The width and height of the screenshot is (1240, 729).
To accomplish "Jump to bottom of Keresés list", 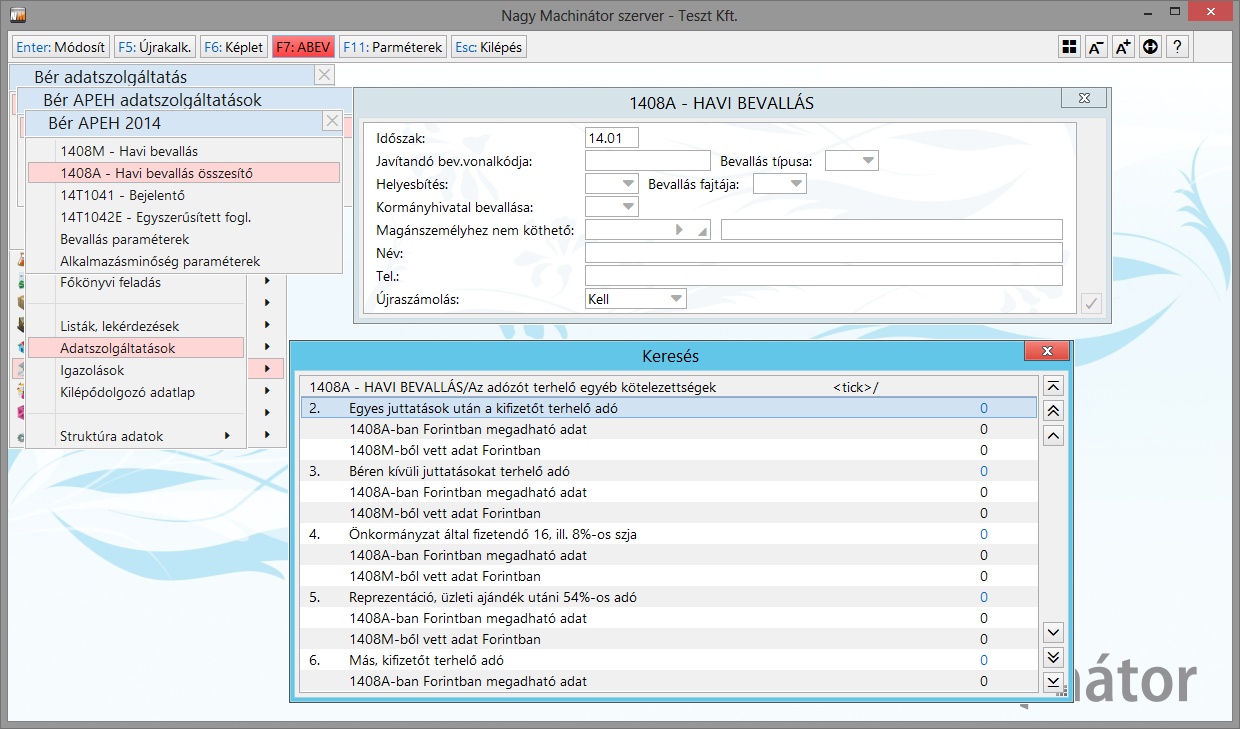I will (1052, 681).
